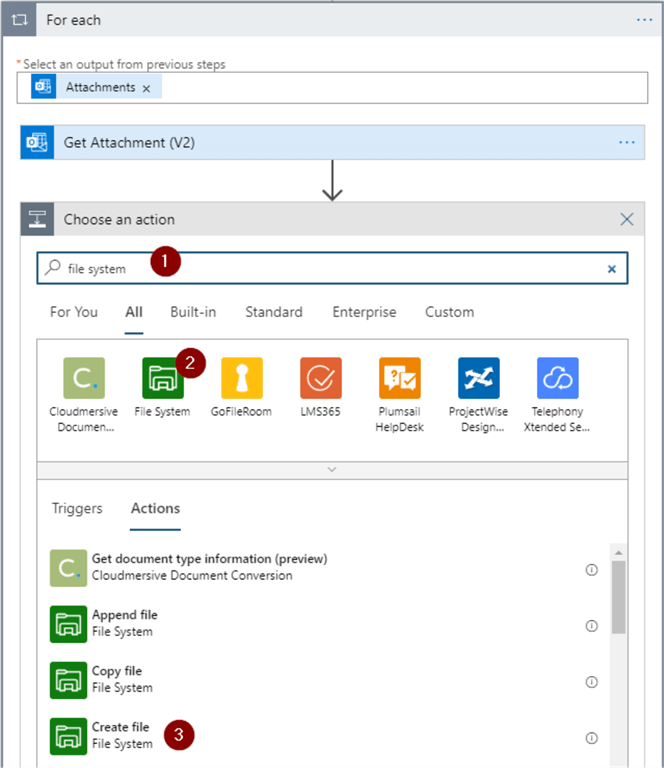Open Get Attachment (V2) ellipsis menu

tap(627, 143)
